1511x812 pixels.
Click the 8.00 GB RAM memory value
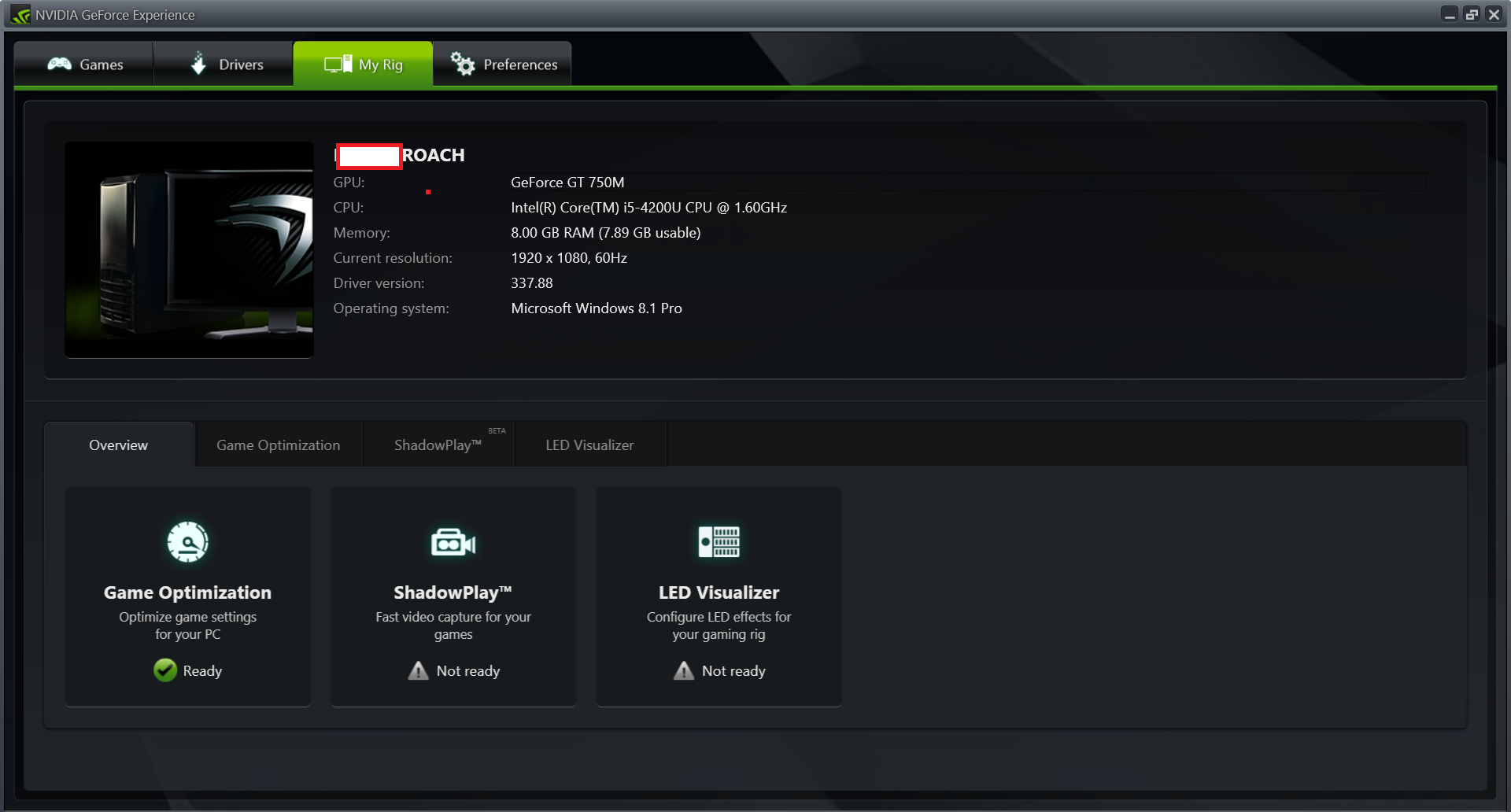(606, 233)
